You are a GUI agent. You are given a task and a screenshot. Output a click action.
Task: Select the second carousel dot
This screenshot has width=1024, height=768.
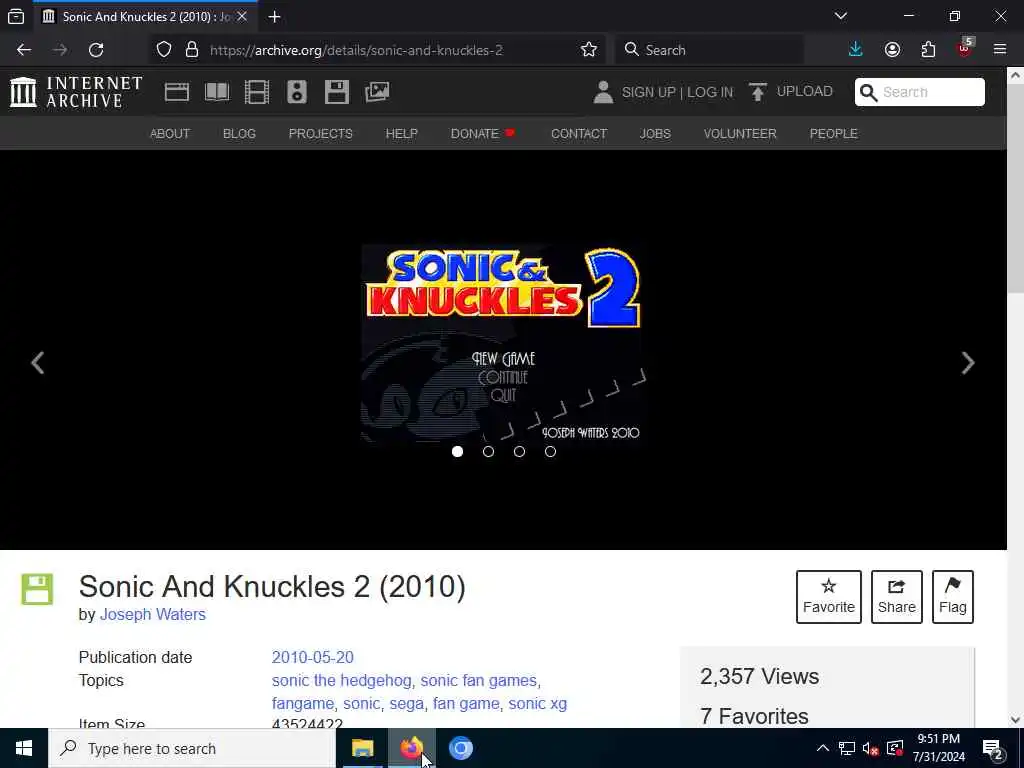pos(488,451)
